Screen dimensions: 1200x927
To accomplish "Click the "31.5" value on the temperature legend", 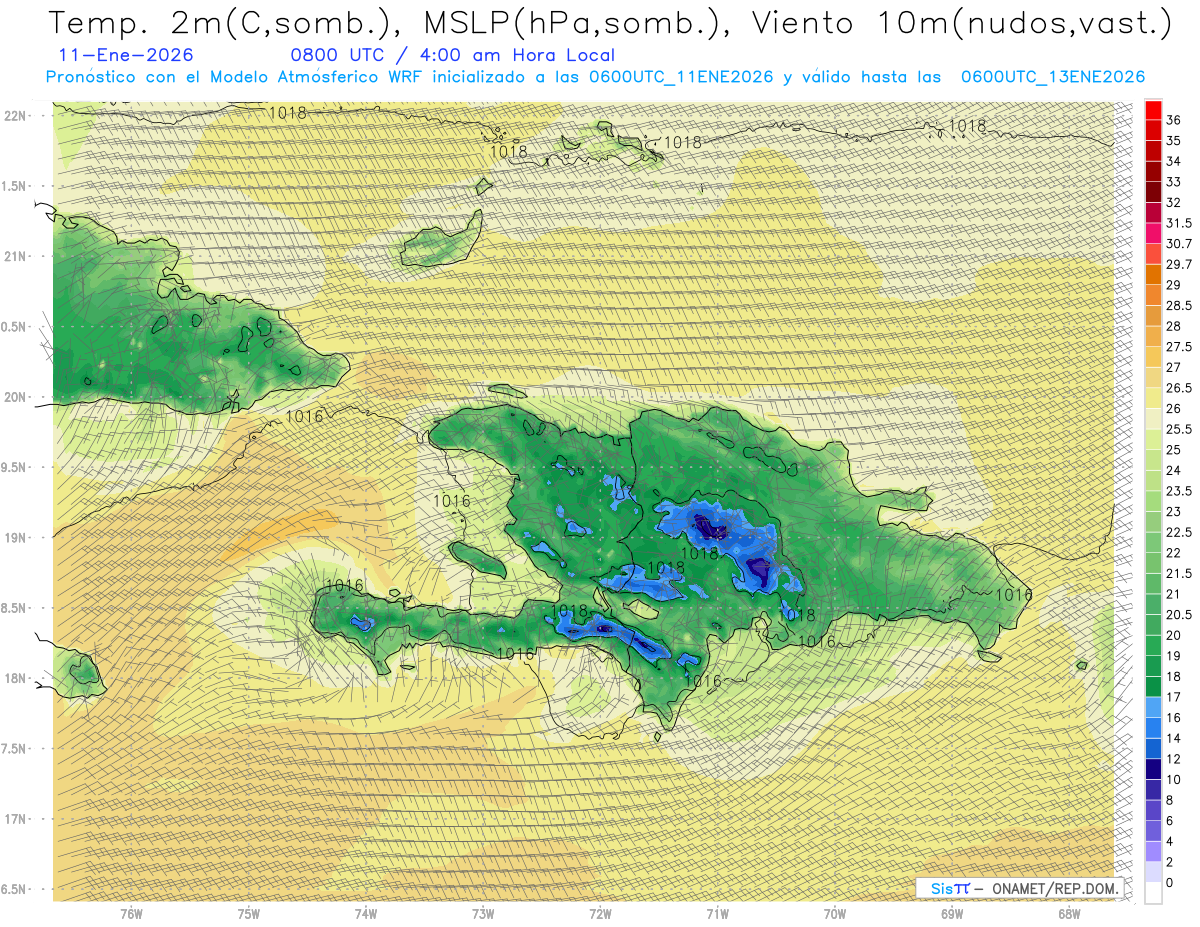I will point(1179,223).
